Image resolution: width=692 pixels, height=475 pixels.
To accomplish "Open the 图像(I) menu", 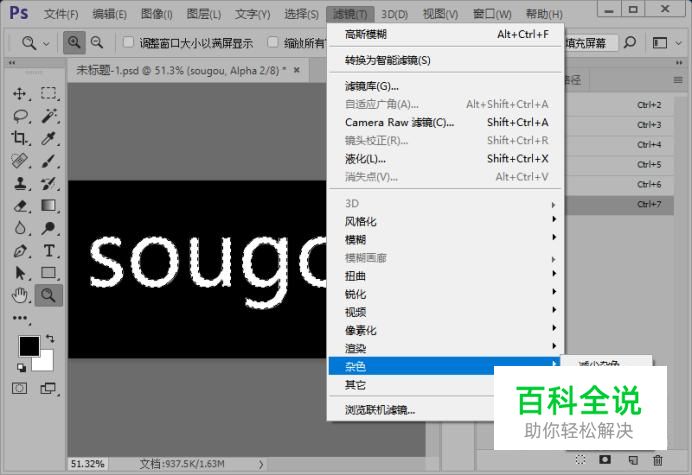I will (156, 14).
